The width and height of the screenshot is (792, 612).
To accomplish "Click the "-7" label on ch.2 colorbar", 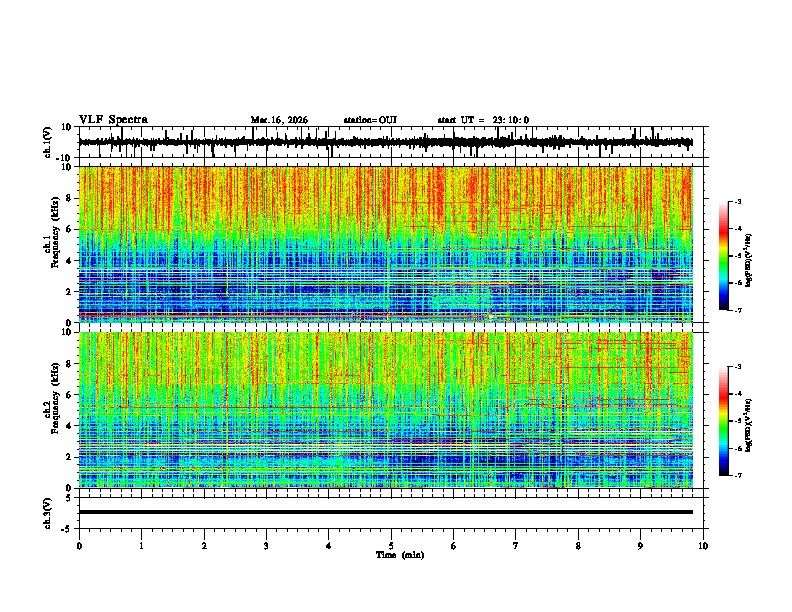I will click(x=738, y=476).
